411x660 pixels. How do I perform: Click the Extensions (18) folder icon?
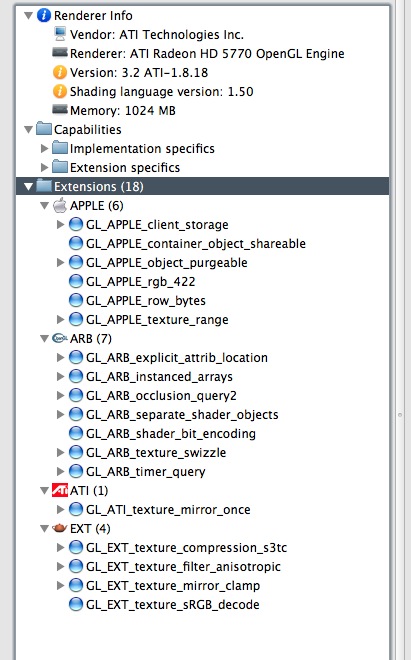[44, 186]
